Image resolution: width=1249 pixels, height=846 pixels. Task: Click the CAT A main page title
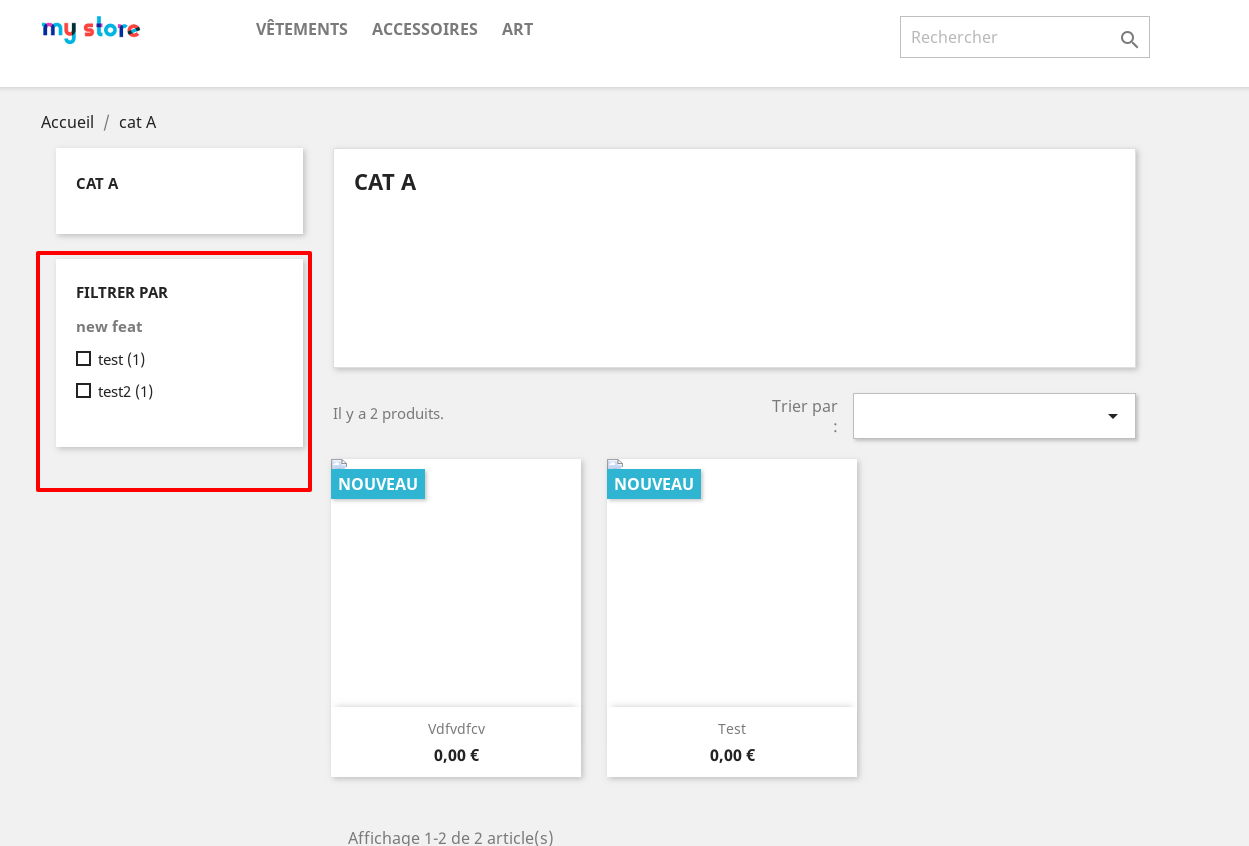coord(385,182)
